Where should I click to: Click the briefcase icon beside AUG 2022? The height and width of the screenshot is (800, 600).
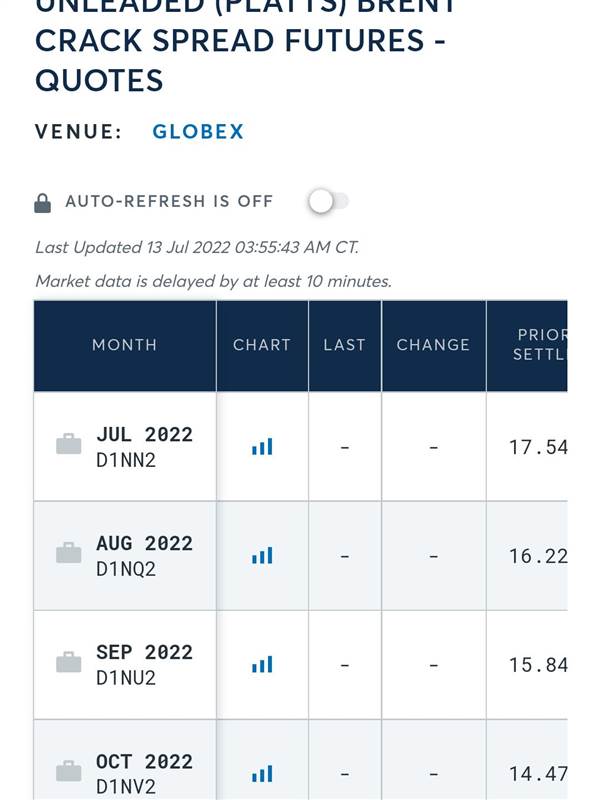tap(68, 553)
